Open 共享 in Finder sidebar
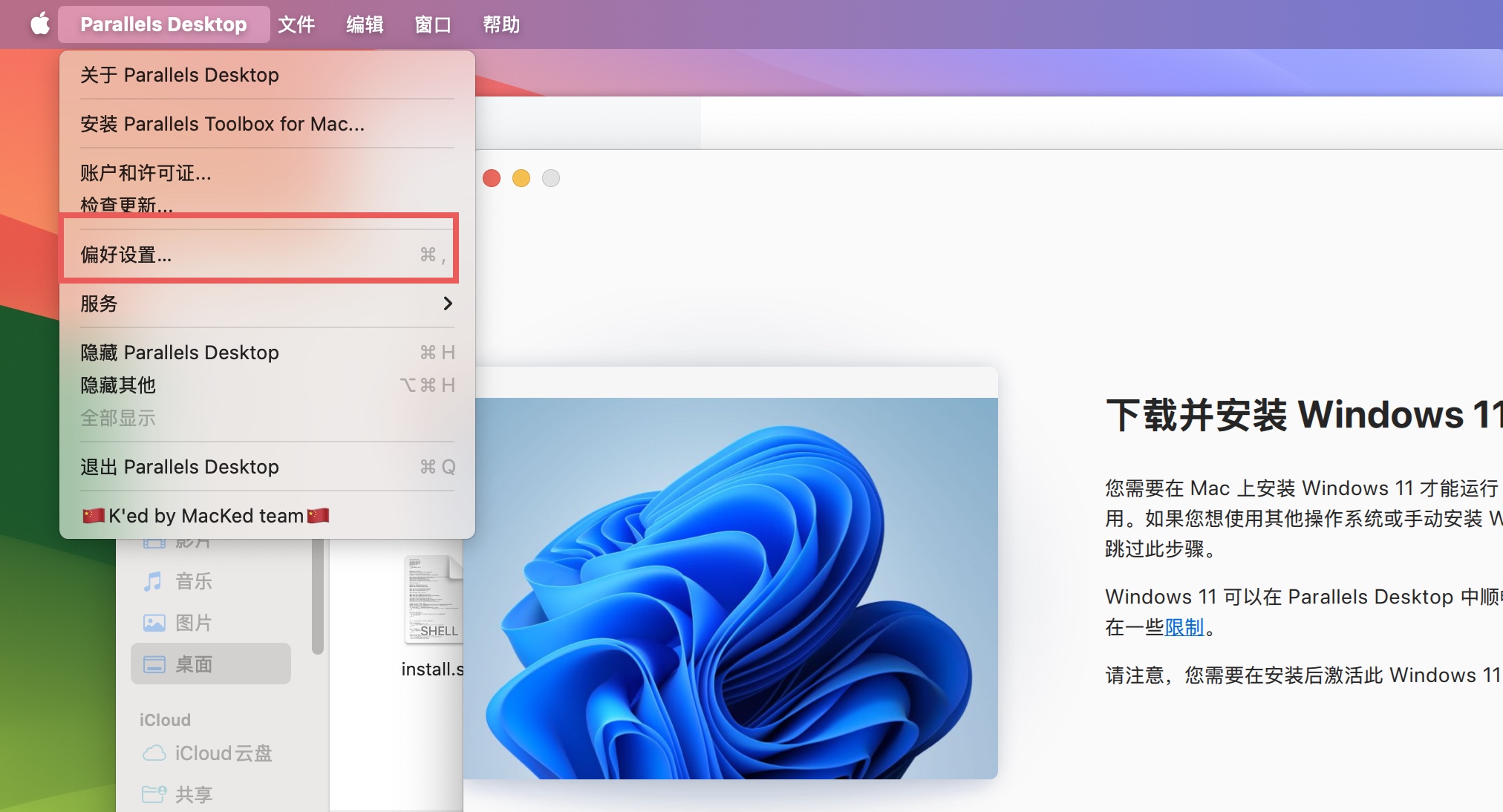Viewport: 1503px width, 812px height. click(194, 795)
